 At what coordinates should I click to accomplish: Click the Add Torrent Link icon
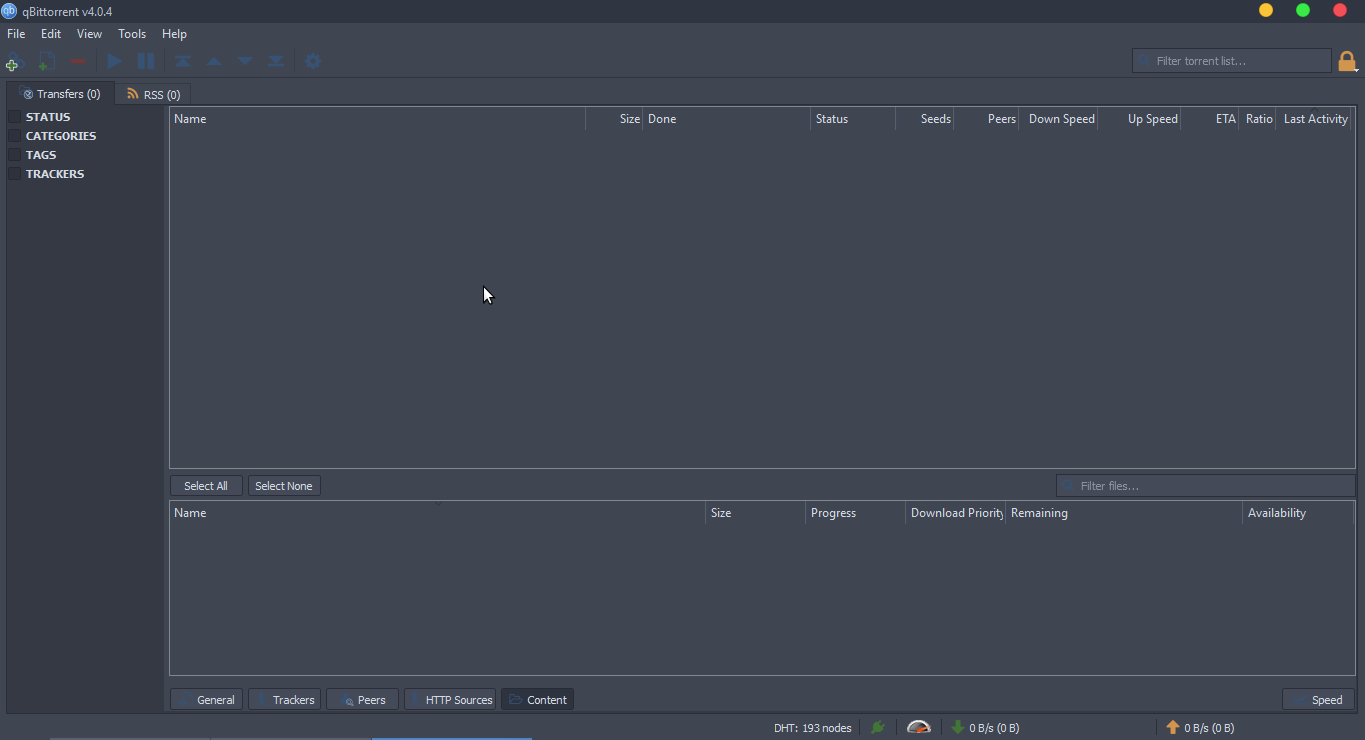pyautogui.click(x=12, y=61)
